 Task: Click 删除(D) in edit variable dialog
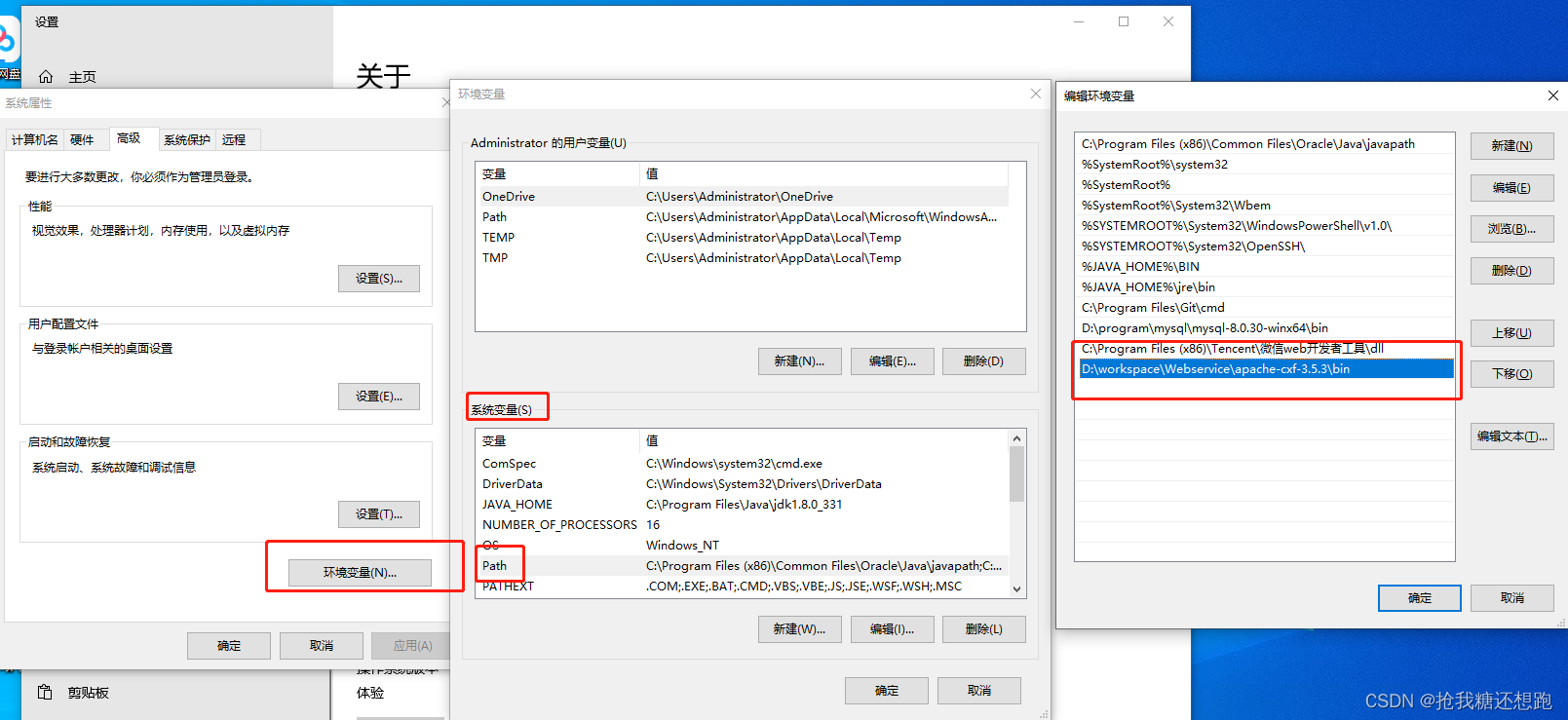tap(1512, 271)
